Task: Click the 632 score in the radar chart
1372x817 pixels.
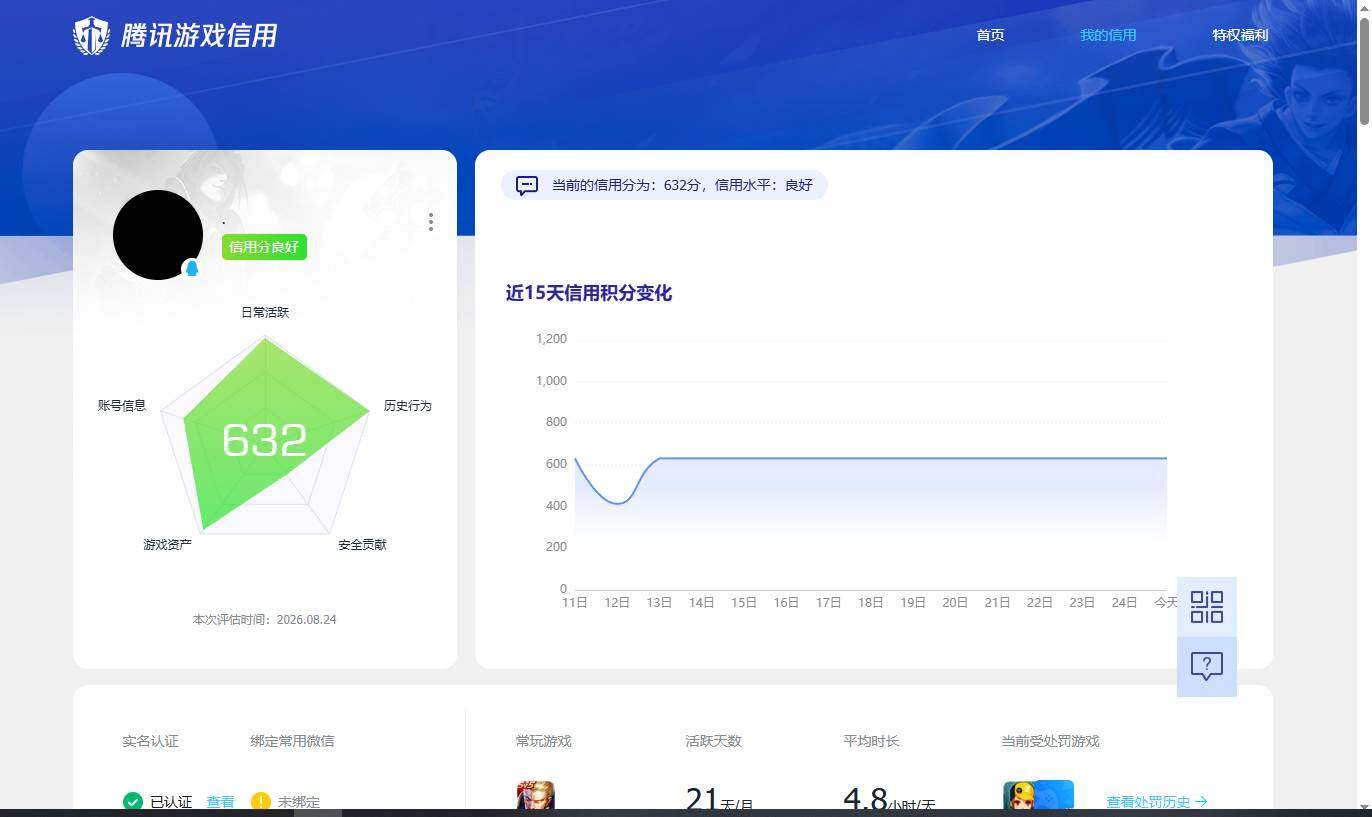Action: (x=265, y=440)
